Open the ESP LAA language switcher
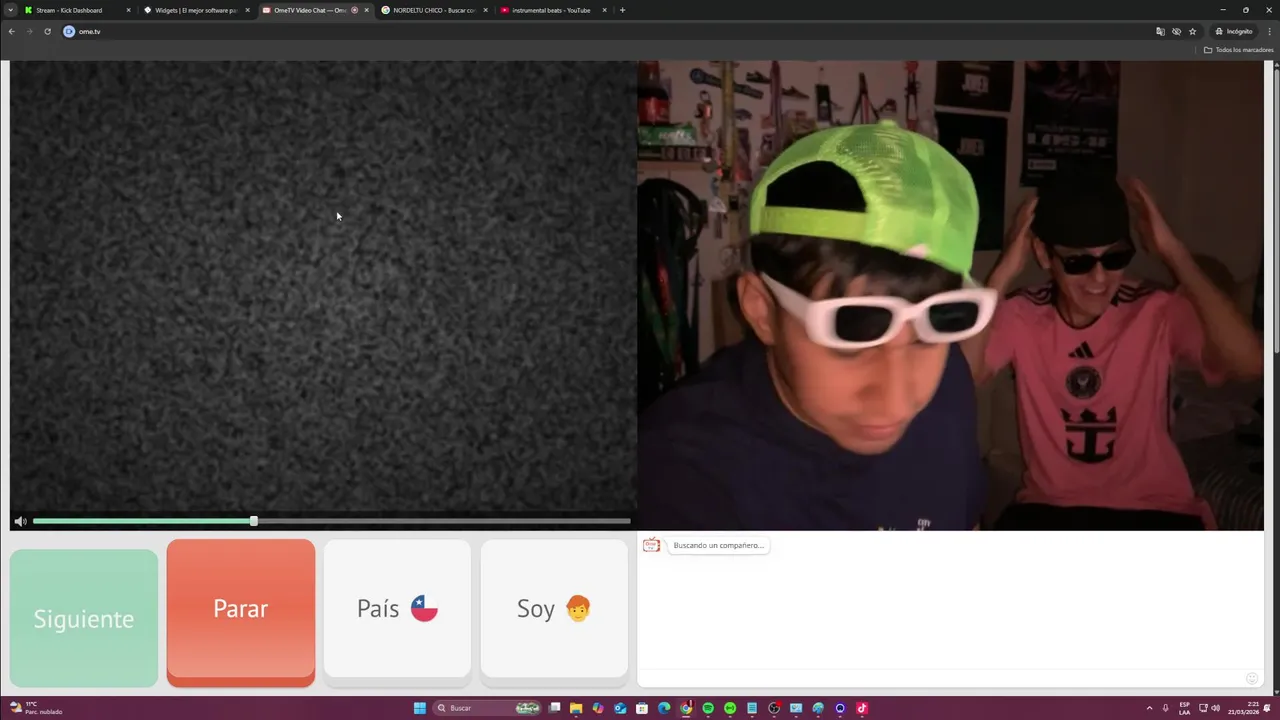This screenshot has width=1280, height=720. [1185, 708]
